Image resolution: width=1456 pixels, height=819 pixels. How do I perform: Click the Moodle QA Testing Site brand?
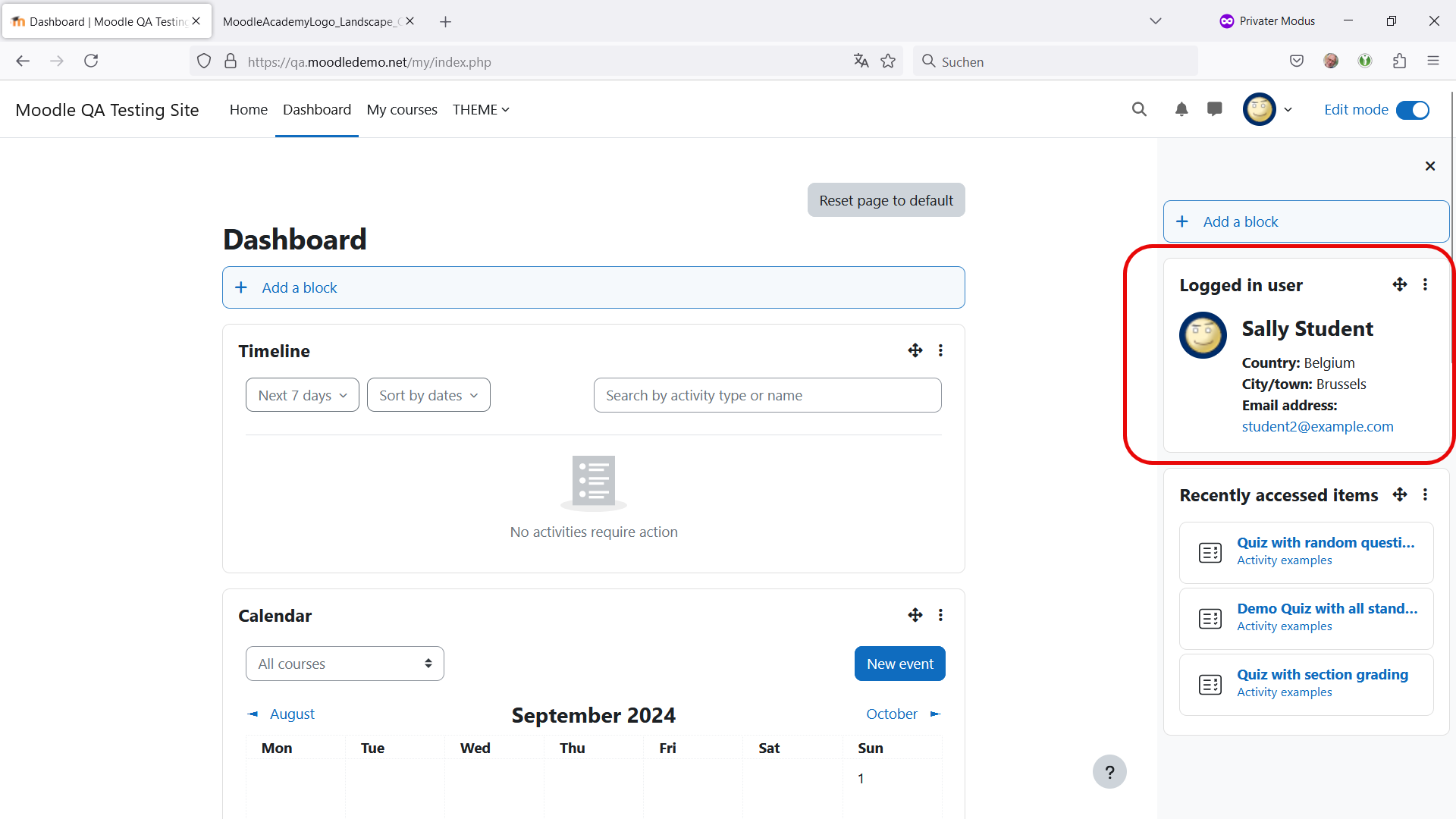point(107,110)
